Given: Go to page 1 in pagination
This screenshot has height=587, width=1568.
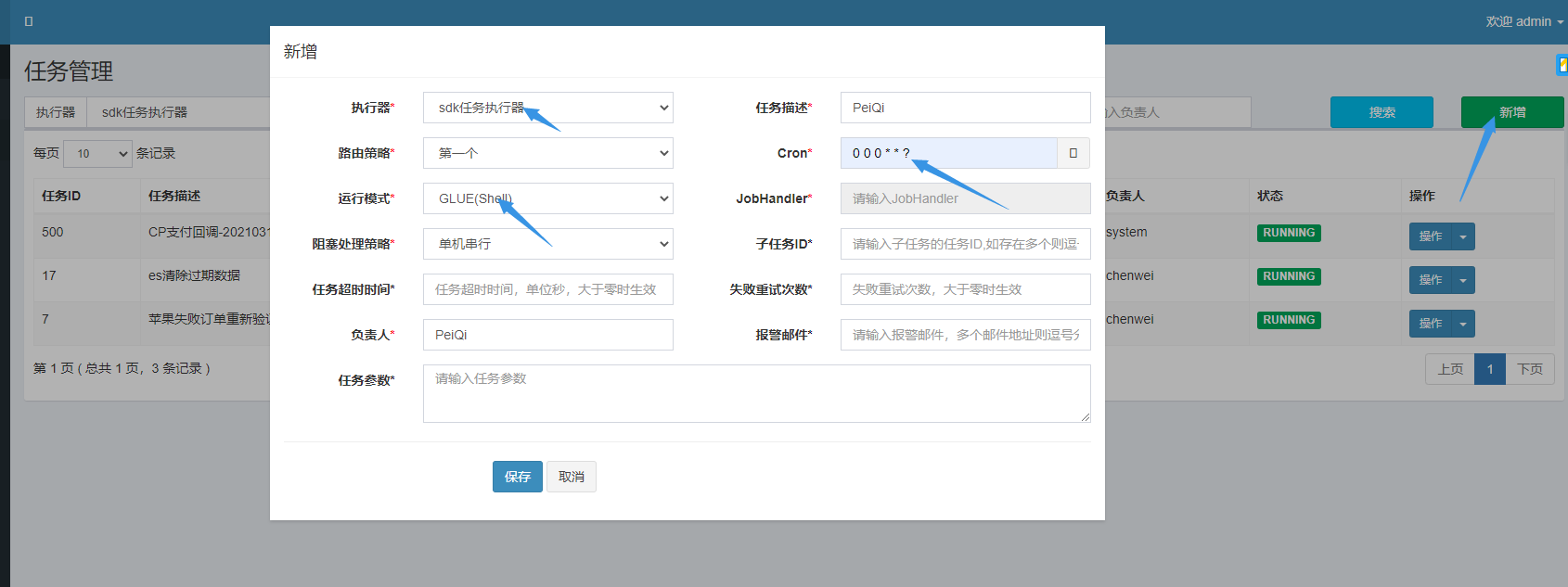Looking at the screenshot, I should point(1490,369).
